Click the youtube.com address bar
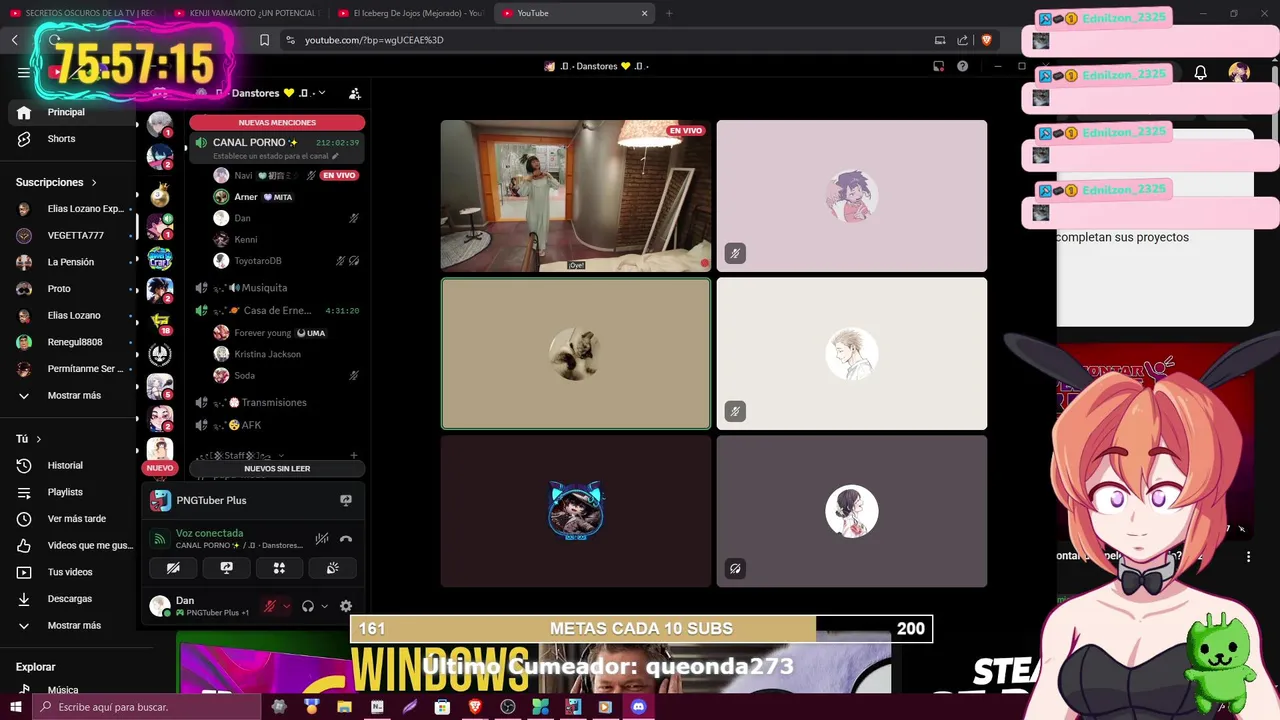 click(600, 40)
